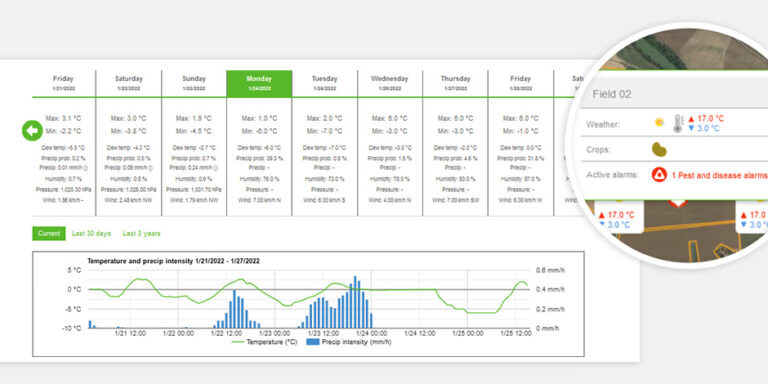Open the 1 Pest and disease alarms link
Image resolution: width=768 pixels, height=384 pixels.
click(720, 175)
